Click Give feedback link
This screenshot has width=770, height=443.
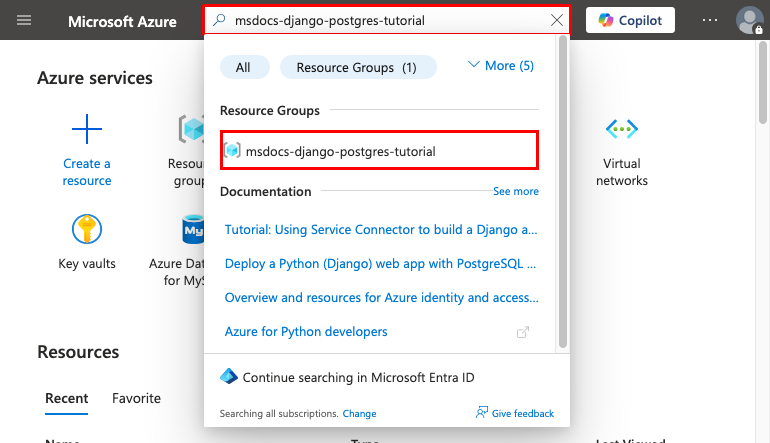(516, 413)
